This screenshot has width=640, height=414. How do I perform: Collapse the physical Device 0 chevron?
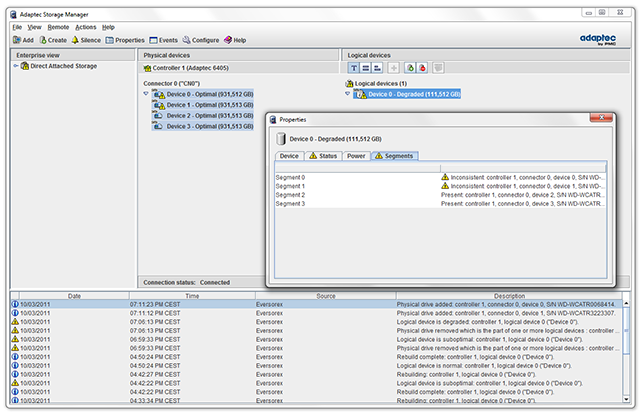tap(146, 94)
